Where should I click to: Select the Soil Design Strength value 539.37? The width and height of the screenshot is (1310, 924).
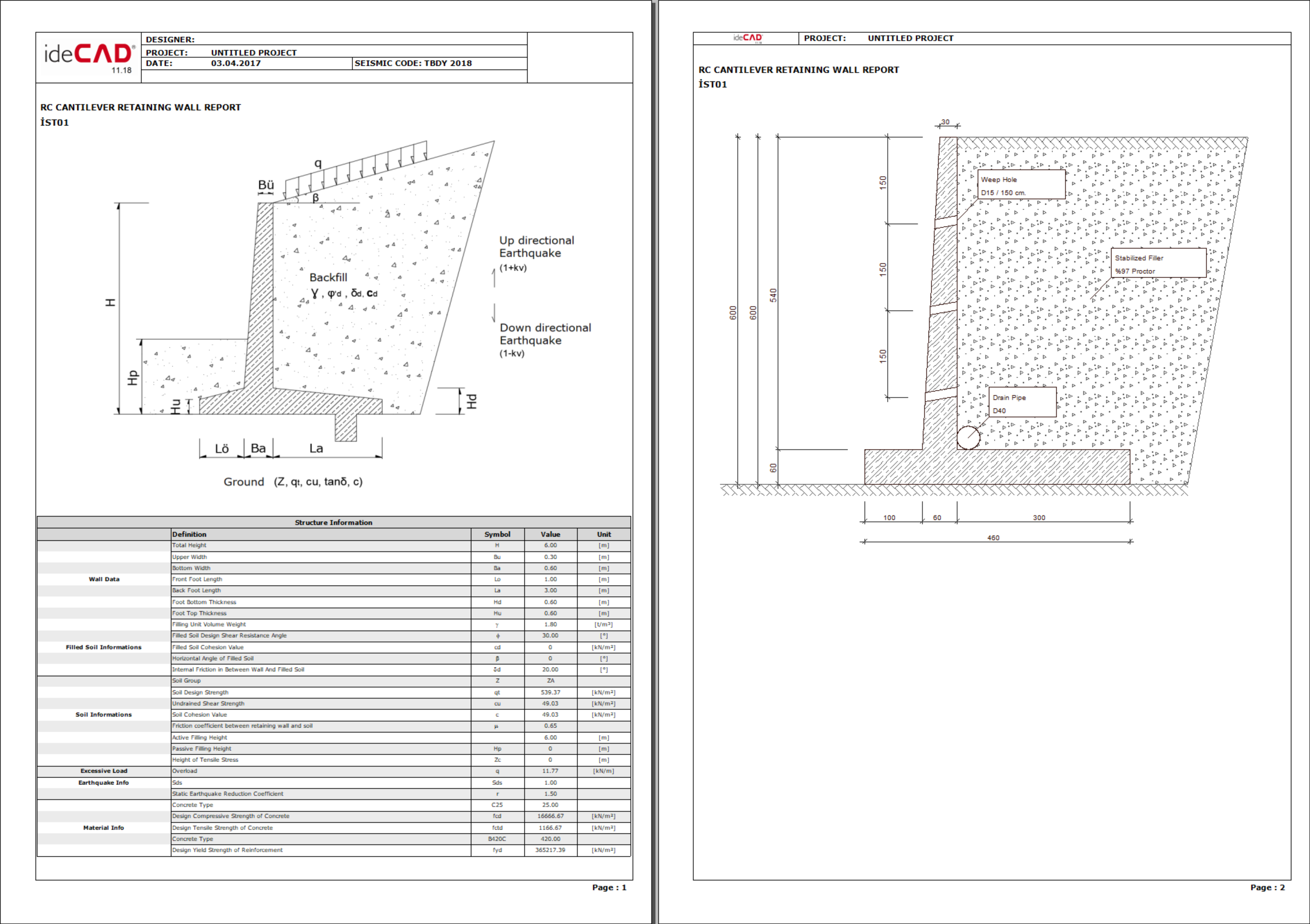click(550, 692)
